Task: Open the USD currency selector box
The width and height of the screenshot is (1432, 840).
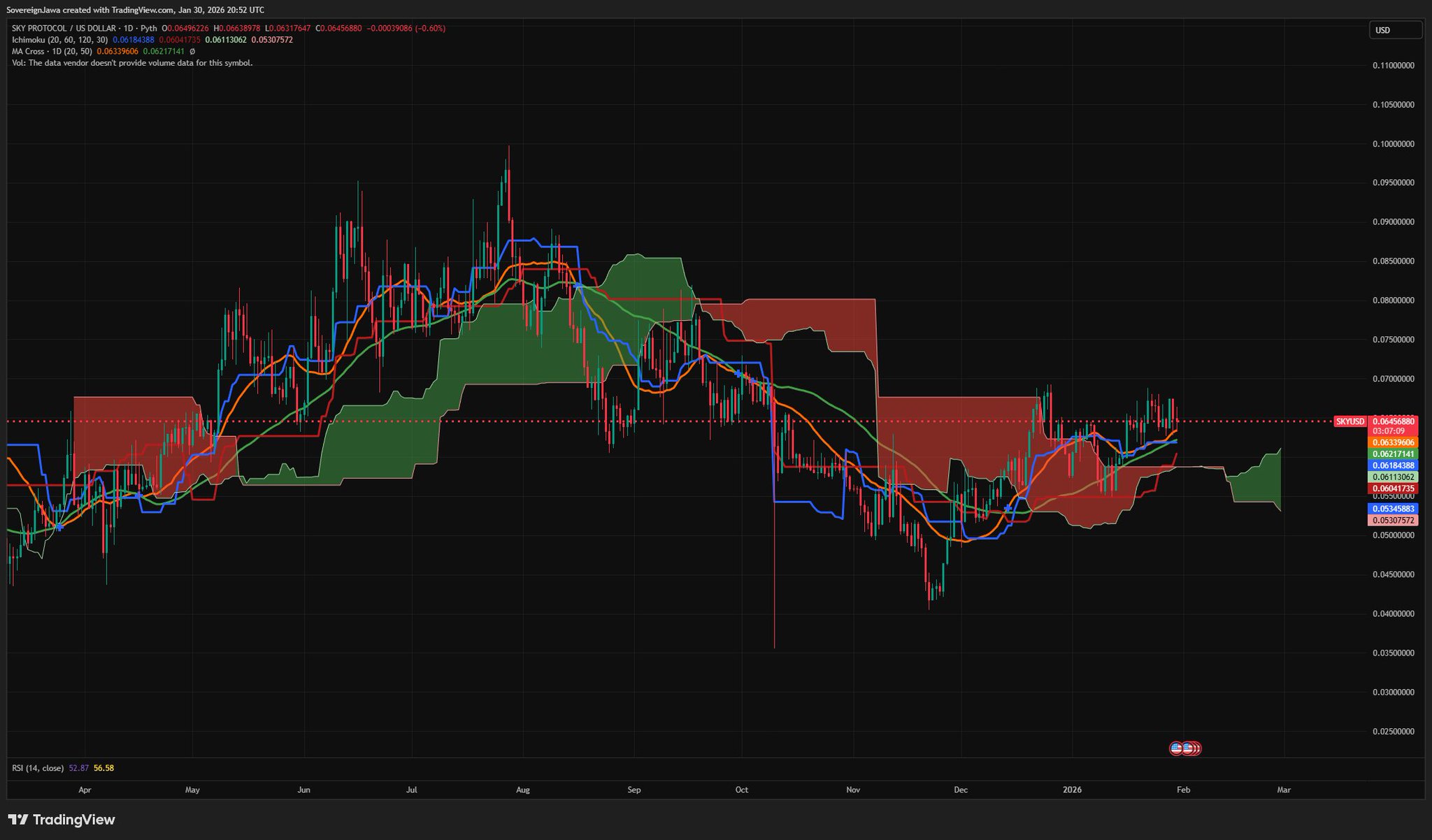Action: coord(1394,30)
